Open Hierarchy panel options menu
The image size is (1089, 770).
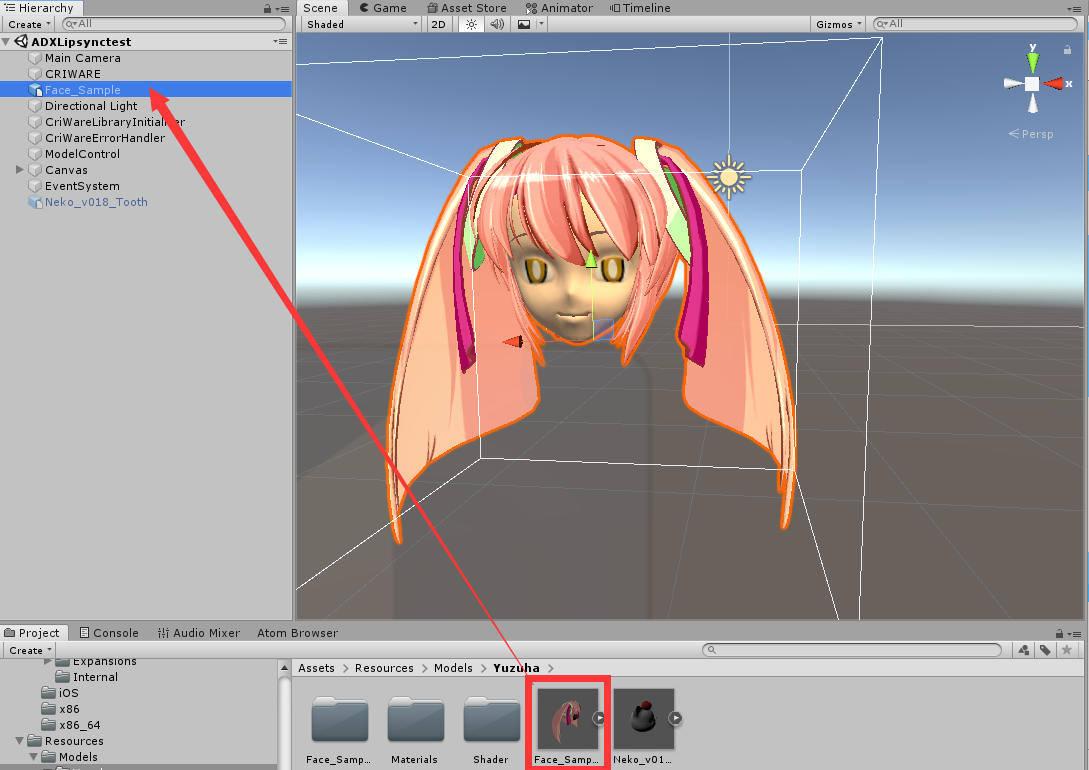click(x=282, y=9)
